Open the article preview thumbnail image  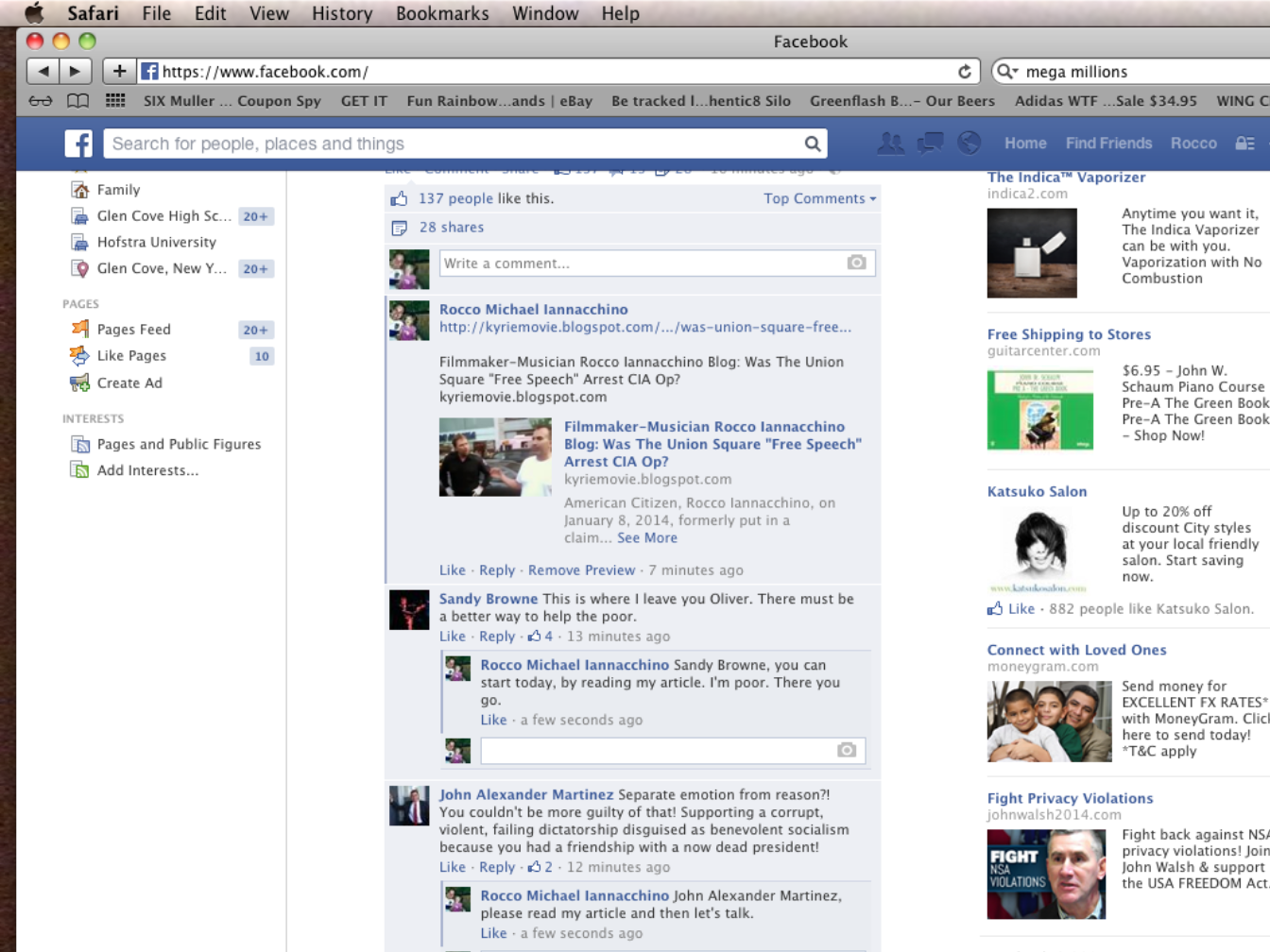pyautogui.click(x=495, y=457)
